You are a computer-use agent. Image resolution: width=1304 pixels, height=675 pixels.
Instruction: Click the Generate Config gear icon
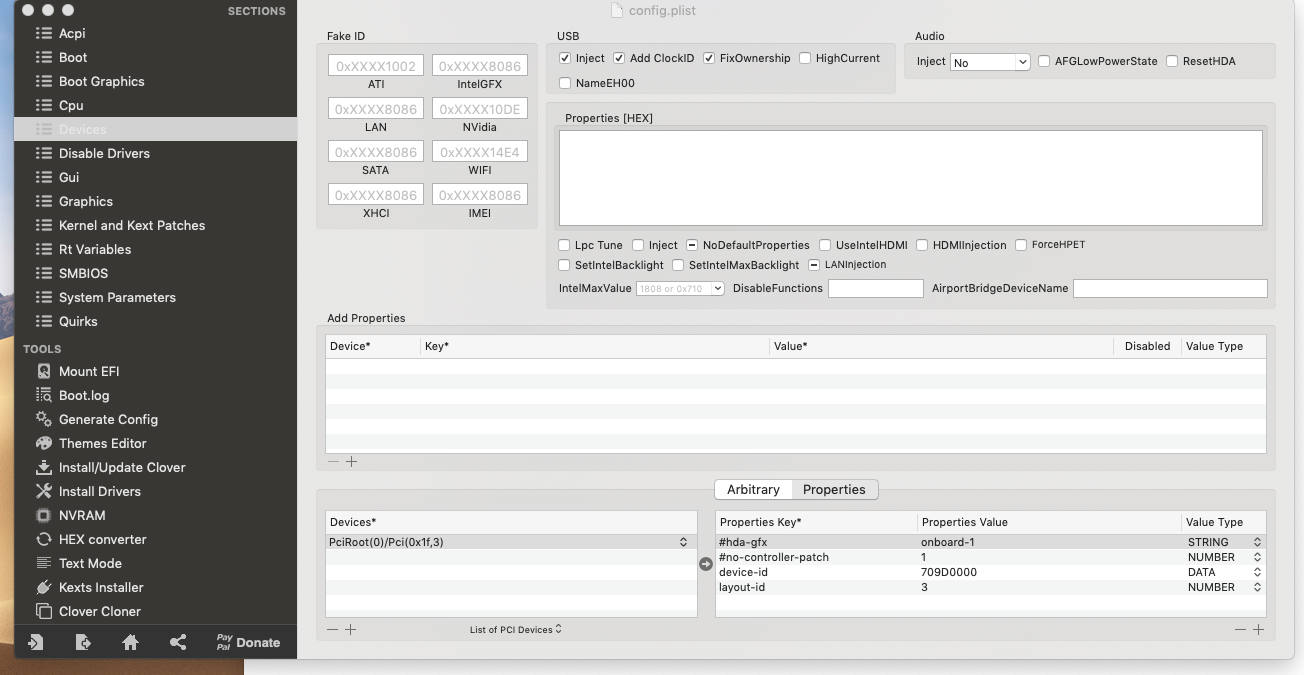pos(43,419)
